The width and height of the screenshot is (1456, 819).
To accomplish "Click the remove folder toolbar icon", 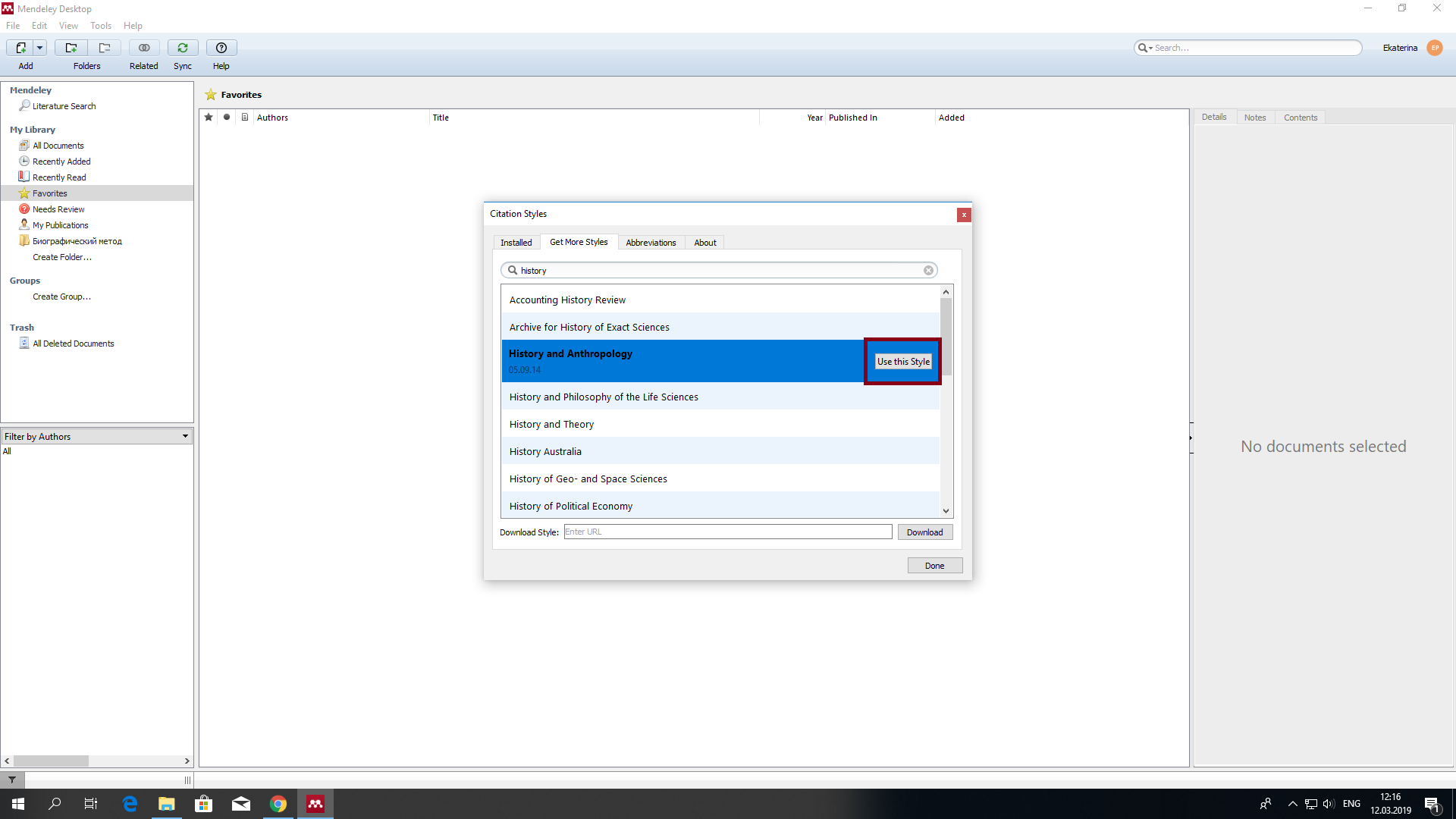I will tap(105, 48).
